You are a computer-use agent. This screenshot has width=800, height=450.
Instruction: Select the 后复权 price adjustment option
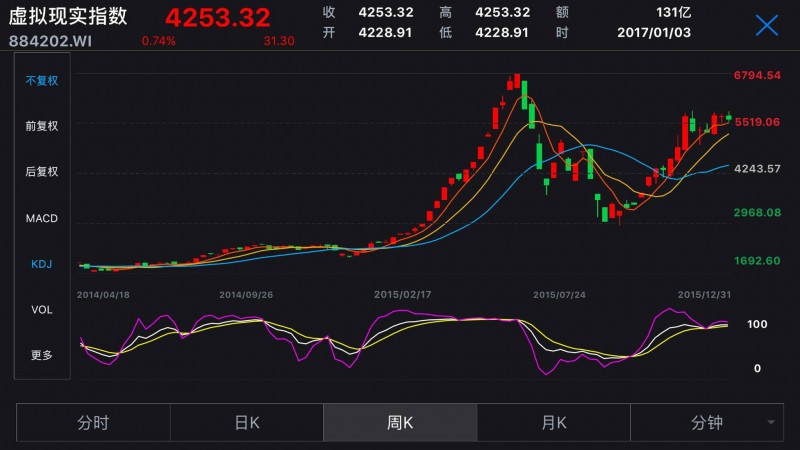coord(42,172)
